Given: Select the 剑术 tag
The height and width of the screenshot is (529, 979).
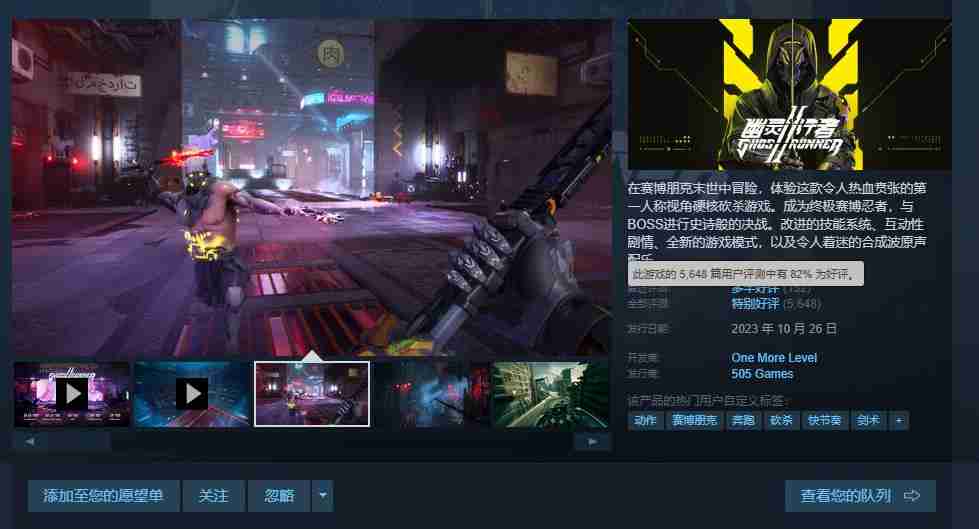Looking at the screenshot, I should 868,420.
